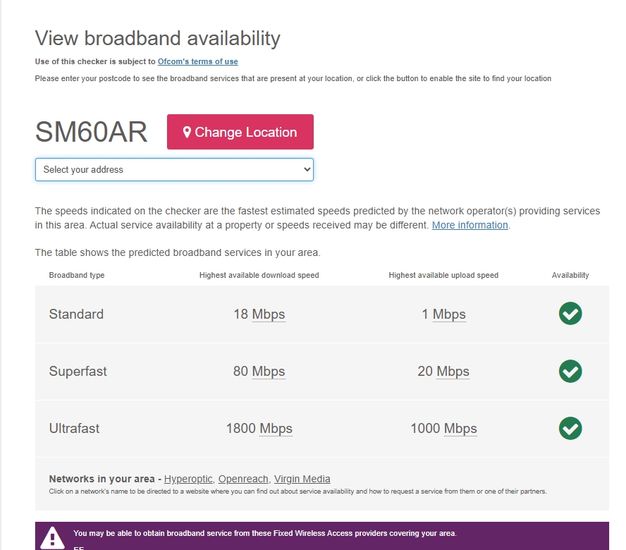Click the SM60AR postcode text
This screenshot has width=626, height=550.
pyautogui.click(x=91, y=132)
